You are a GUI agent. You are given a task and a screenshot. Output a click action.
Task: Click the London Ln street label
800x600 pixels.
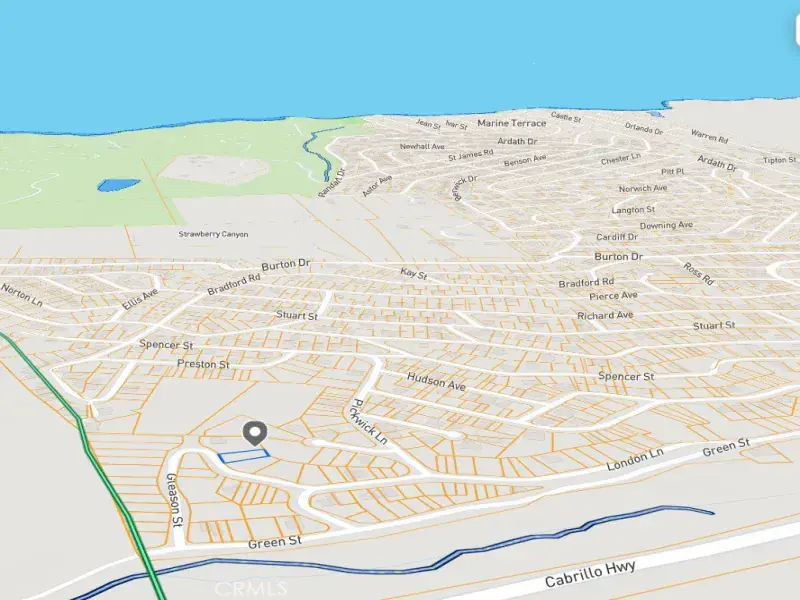tap(635, 460)
